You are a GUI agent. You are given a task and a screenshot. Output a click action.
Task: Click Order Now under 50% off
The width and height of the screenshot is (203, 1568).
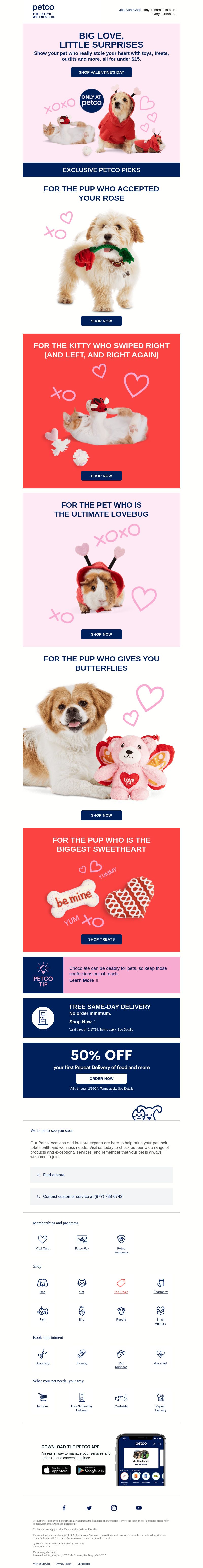point(101,1078)
